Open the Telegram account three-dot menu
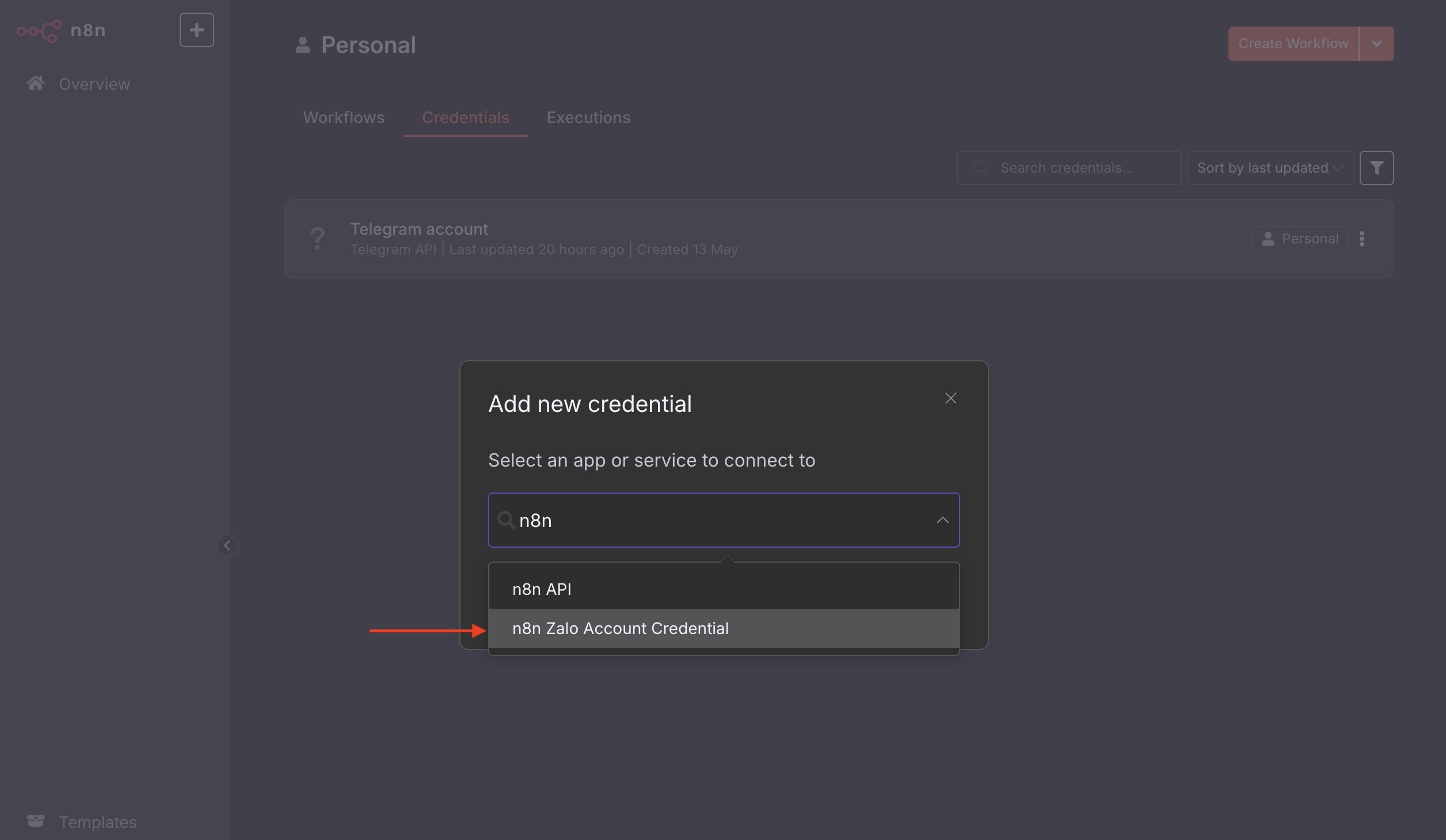 1362,239
